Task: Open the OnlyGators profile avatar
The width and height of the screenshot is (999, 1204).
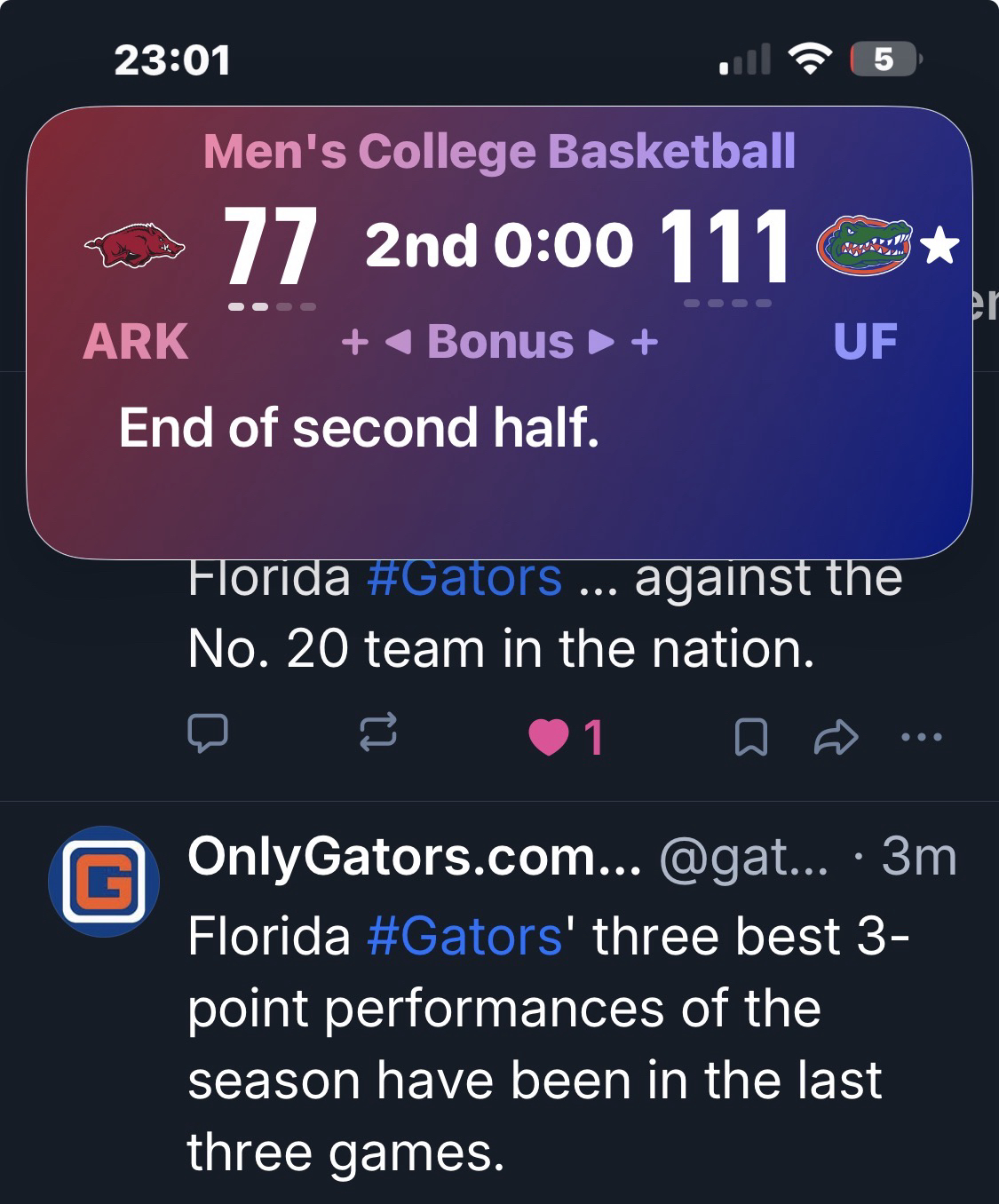Action: coord(103,881)
